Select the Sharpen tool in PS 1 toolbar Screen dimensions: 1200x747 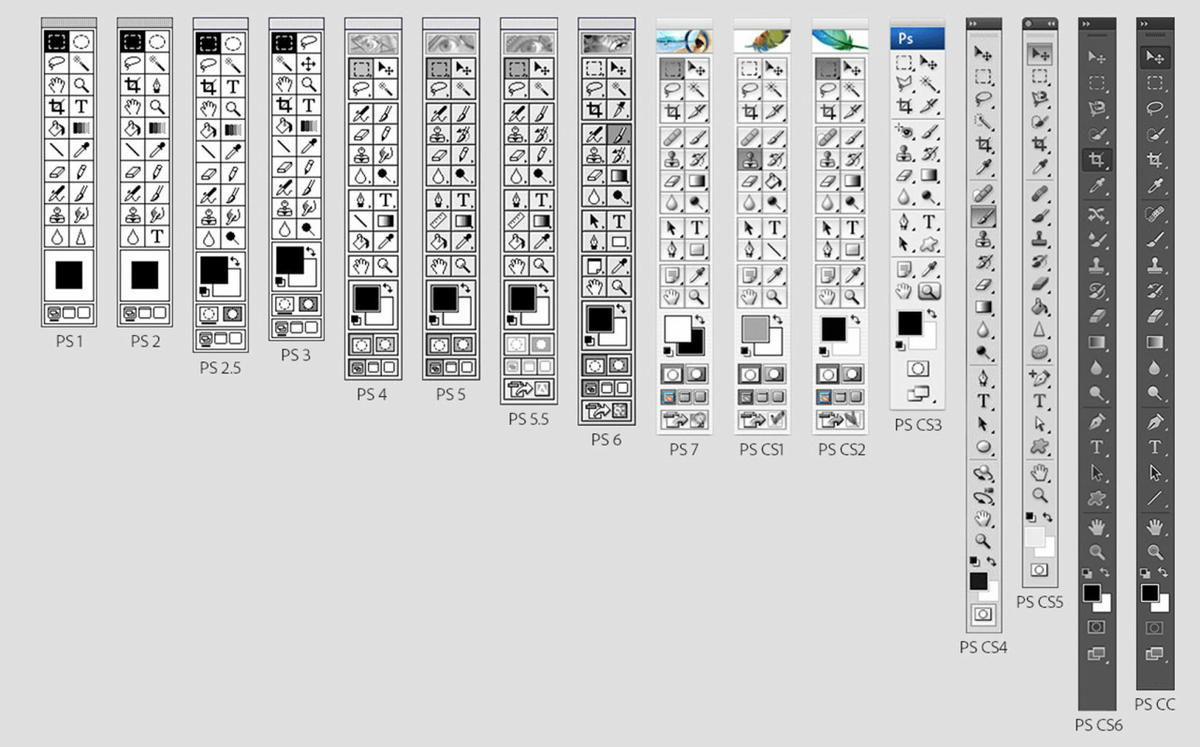(82, 236)
